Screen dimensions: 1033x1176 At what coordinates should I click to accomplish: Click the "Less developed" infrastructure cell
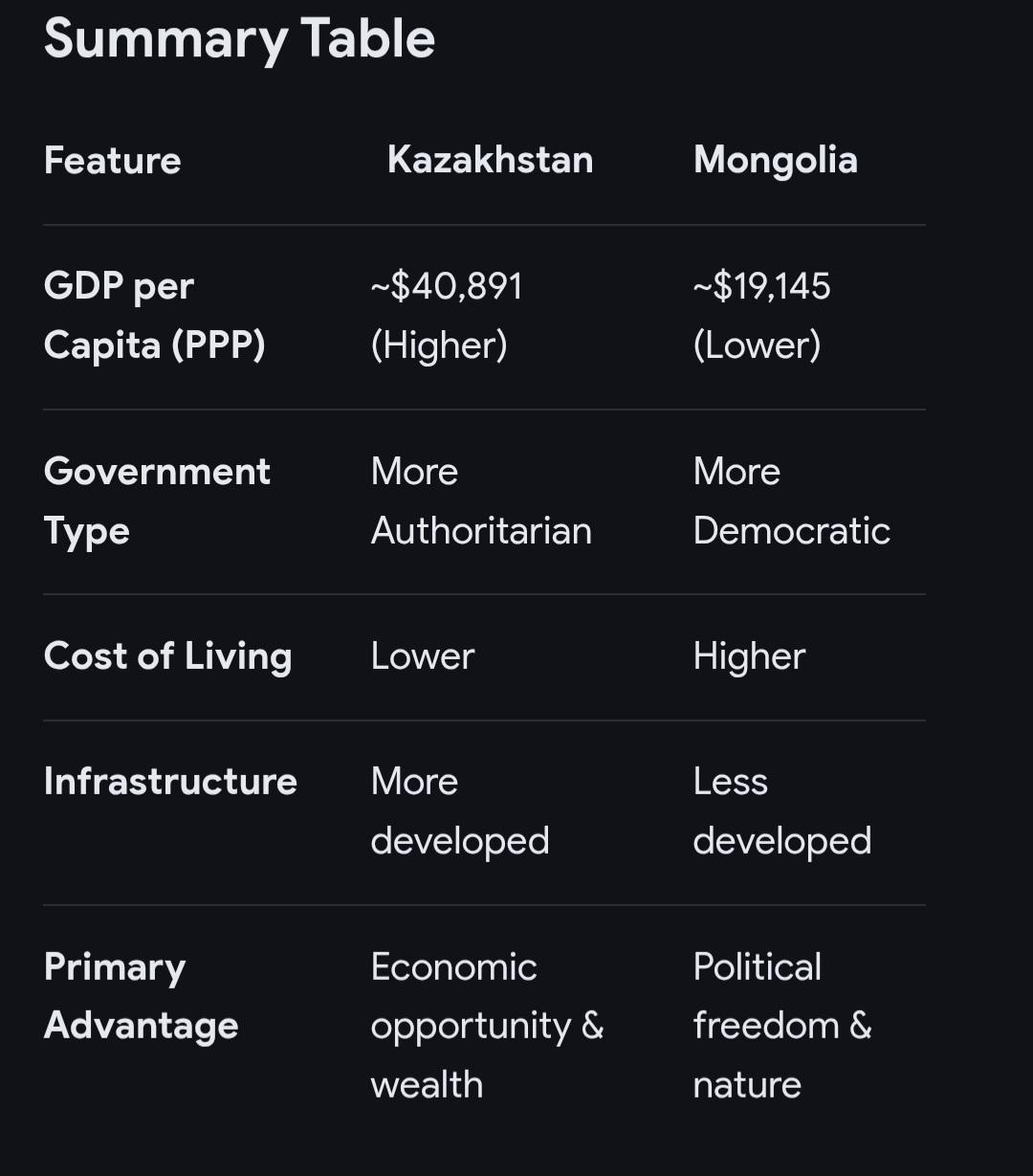(x=781, y=811)
